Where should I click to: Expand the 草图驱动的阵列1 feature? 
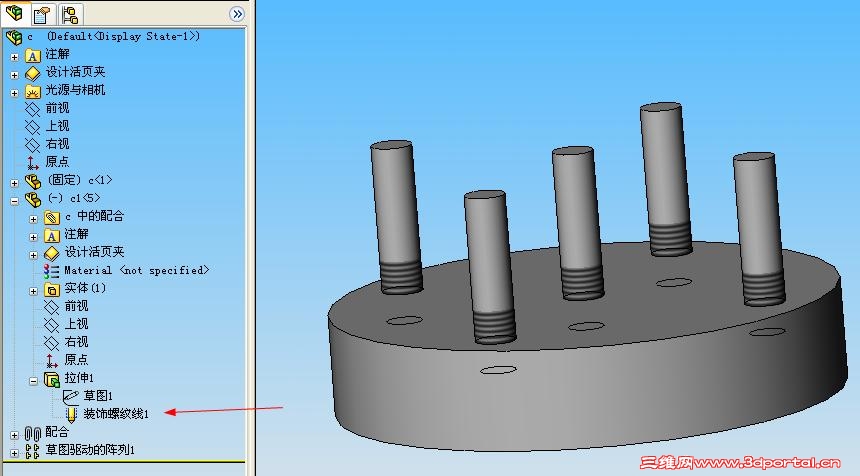pos(14,454)
